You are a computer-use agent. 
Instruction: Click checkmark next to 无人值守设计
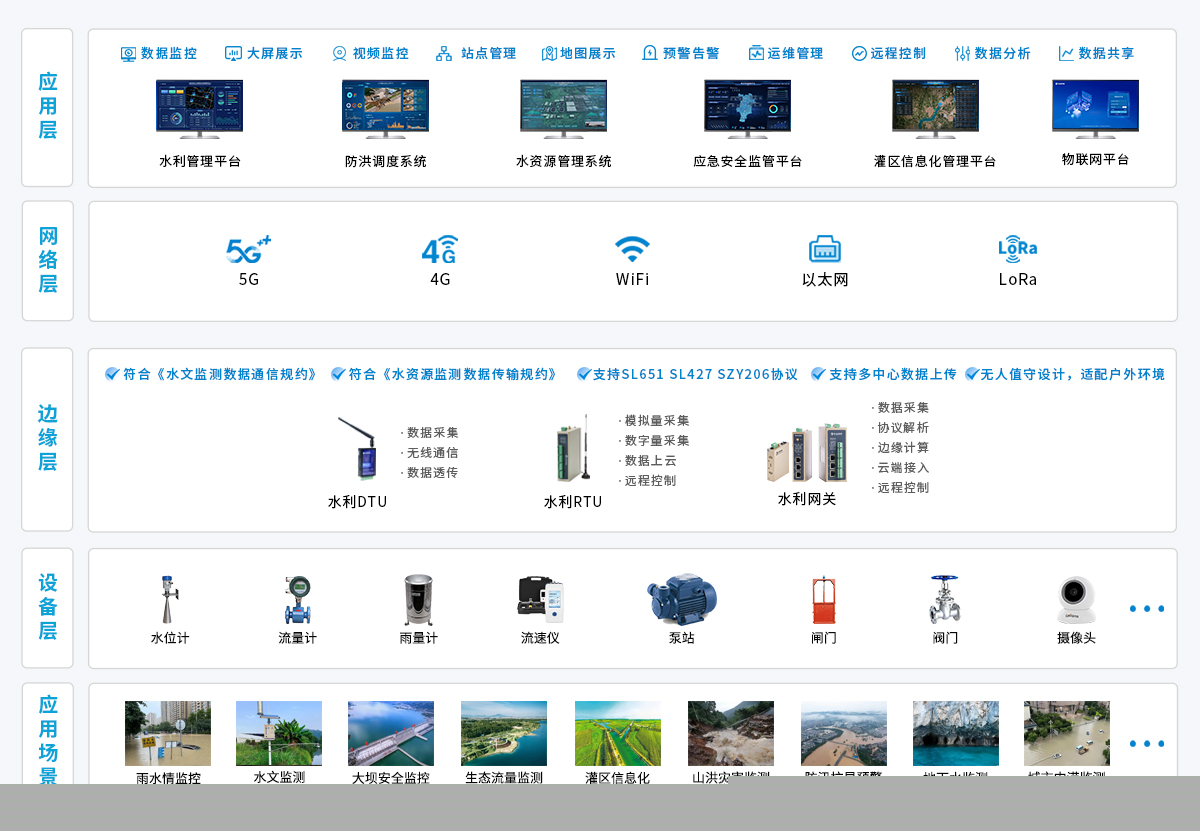coord(971,374)
